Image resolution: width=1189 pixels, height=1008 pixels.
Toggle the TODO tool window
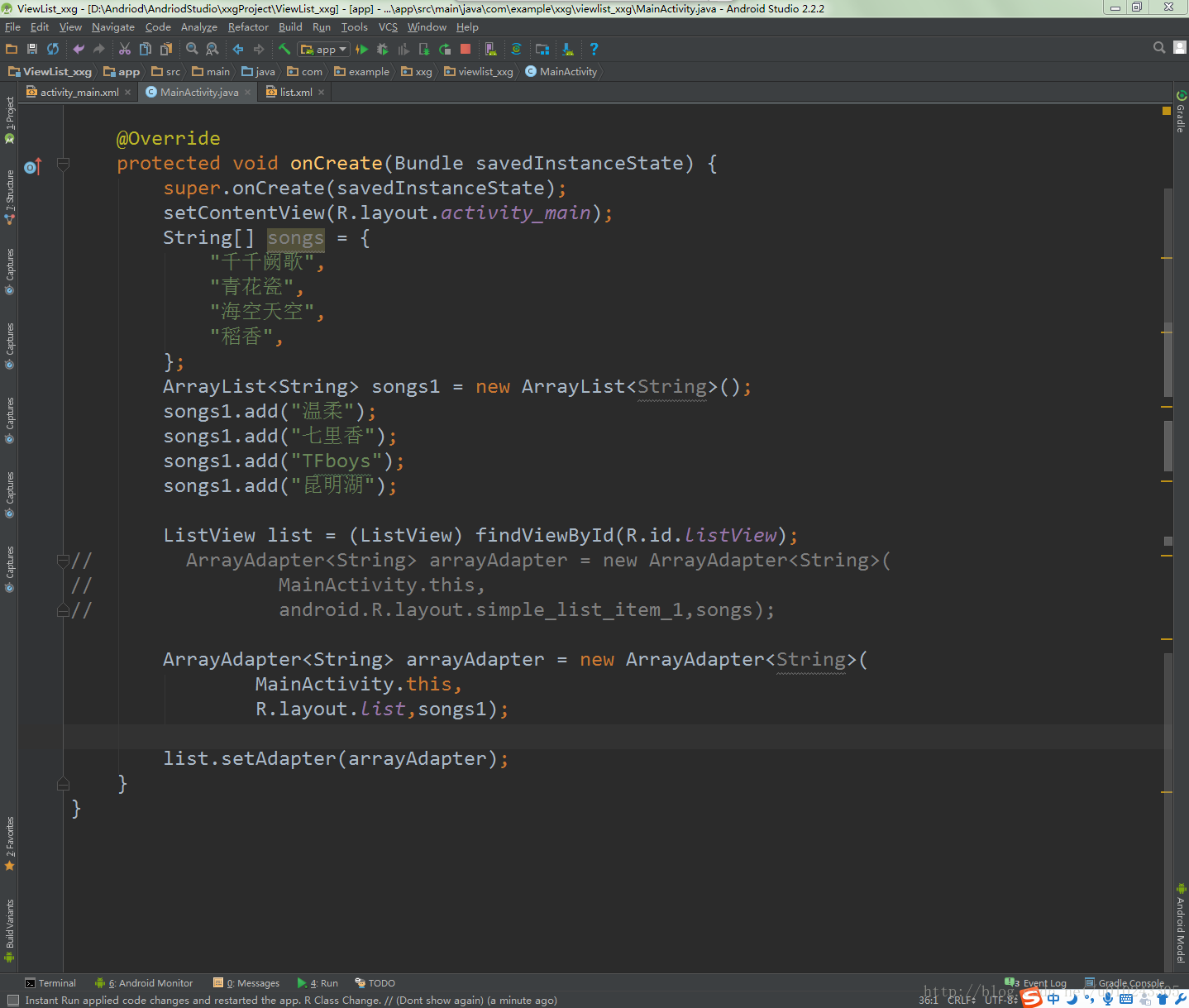point(375,983)
